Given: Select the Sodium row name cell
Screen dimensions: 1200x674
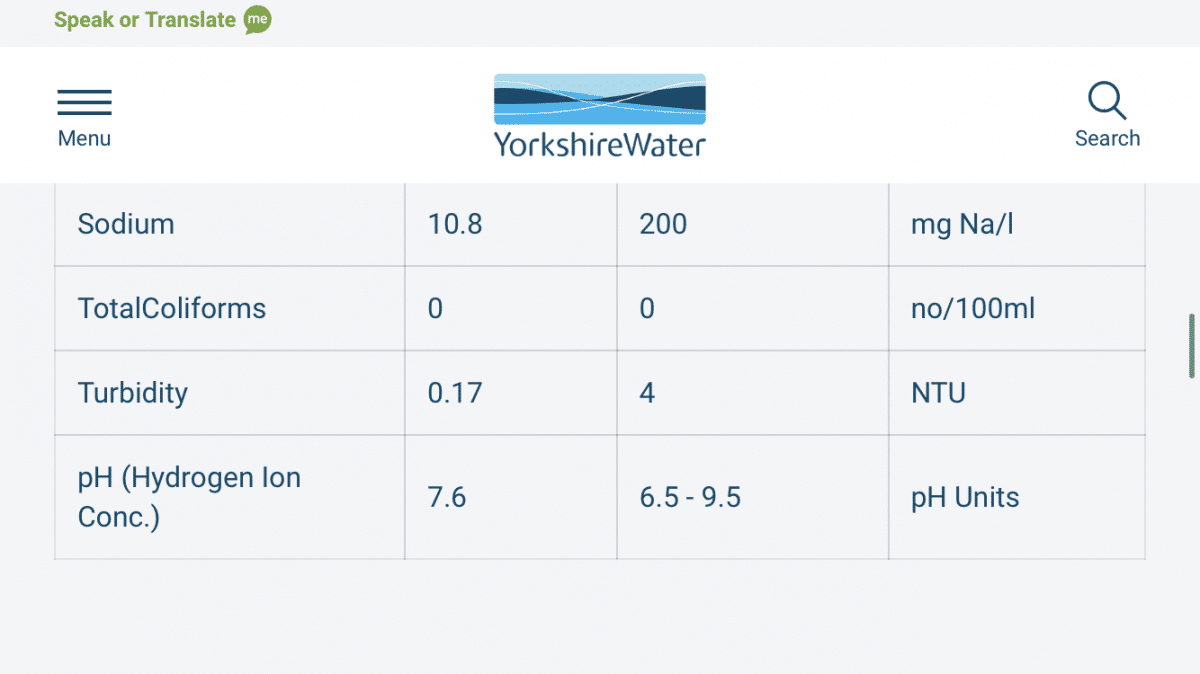Looking at the screenshot, I should coord(230,224).
